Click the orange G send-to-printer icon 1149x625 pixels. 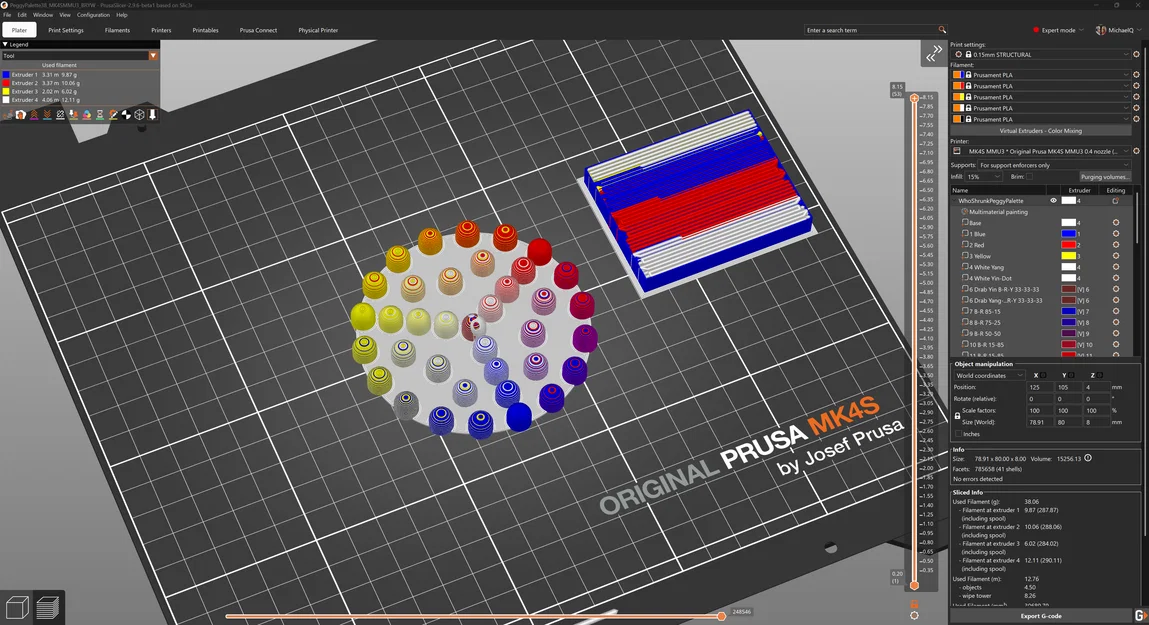[x=1140, y=615]
